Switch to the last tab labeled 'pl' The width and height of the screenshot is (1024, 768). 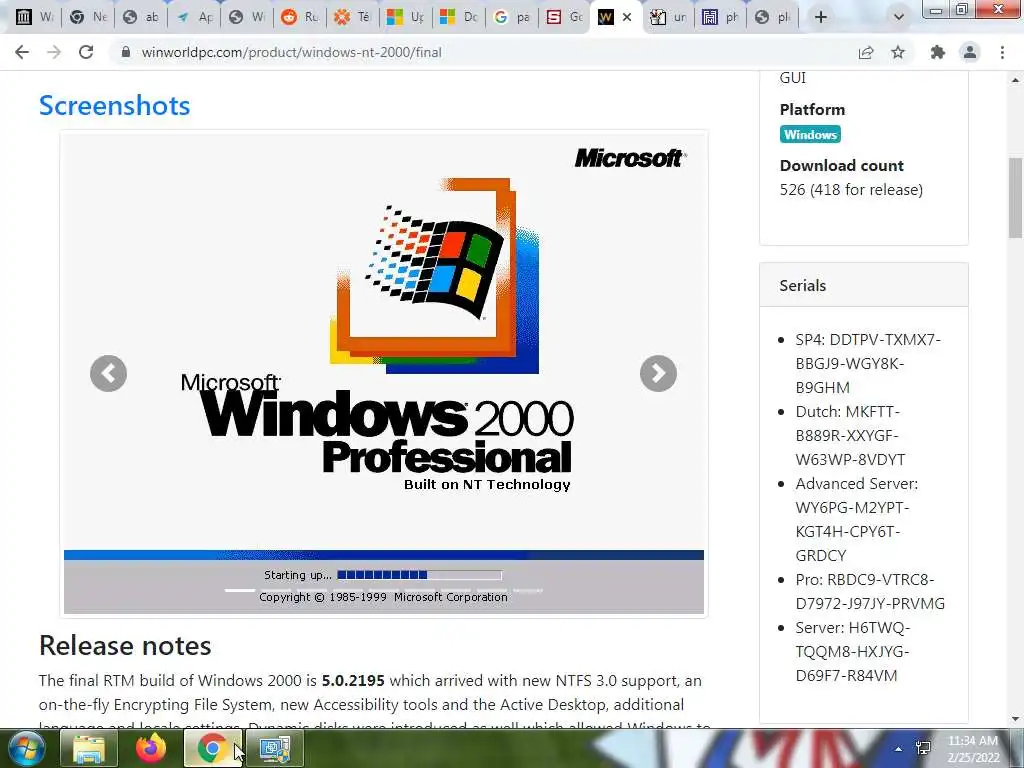(775, 17)
